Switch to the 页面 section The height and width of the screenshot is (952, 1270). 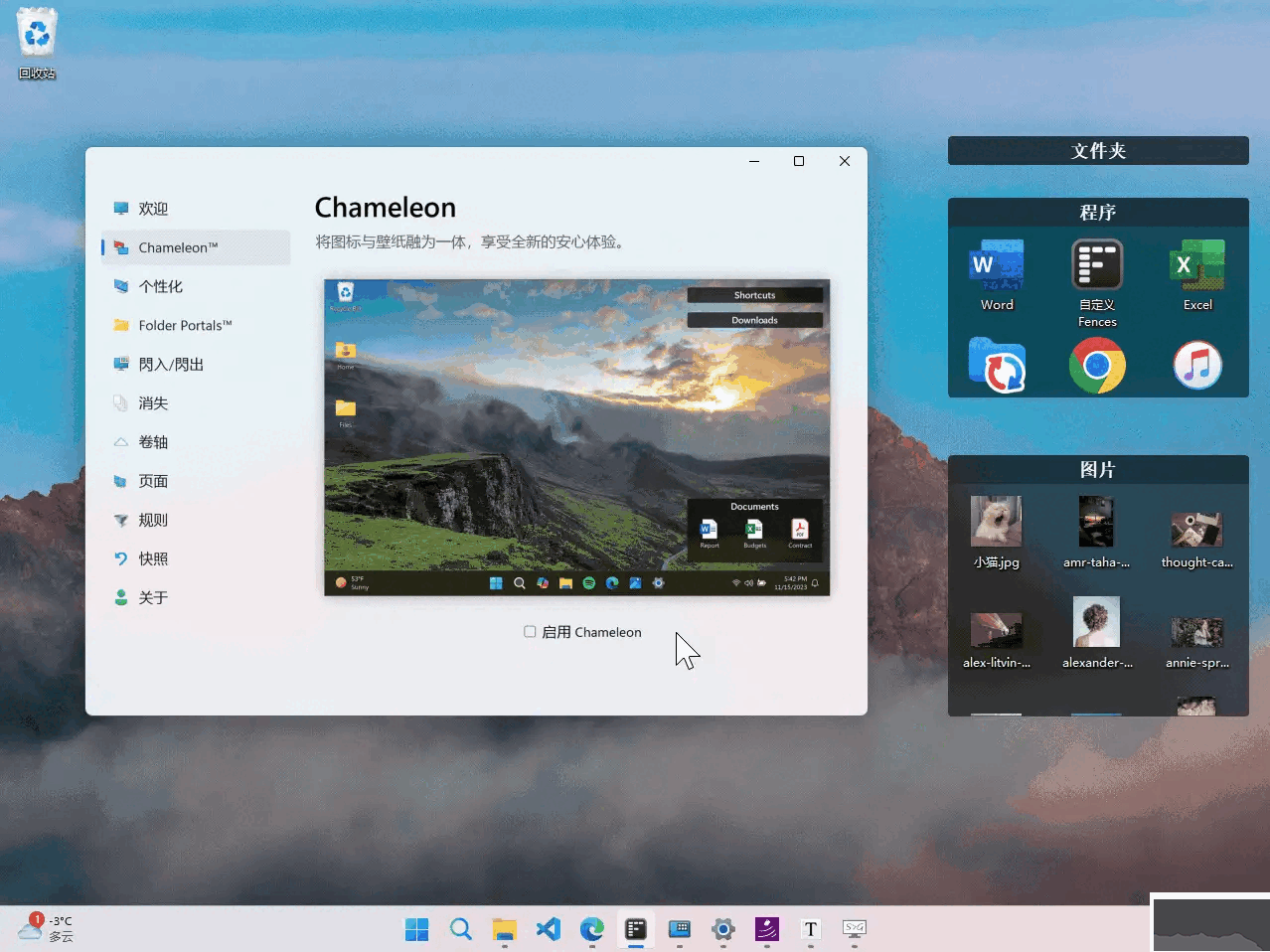pyautogui.click(x=196, y=481)
